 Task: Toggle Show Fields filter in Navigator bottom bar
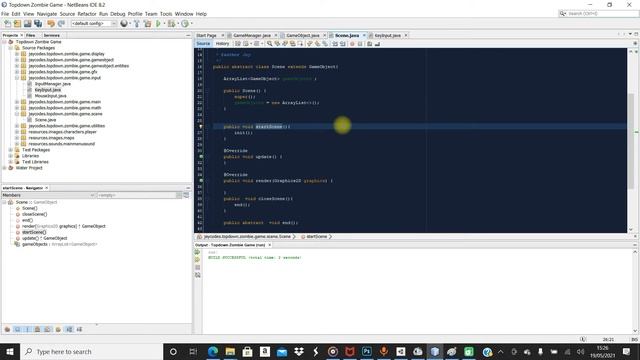pyautogui.click(x=18, y=329)
